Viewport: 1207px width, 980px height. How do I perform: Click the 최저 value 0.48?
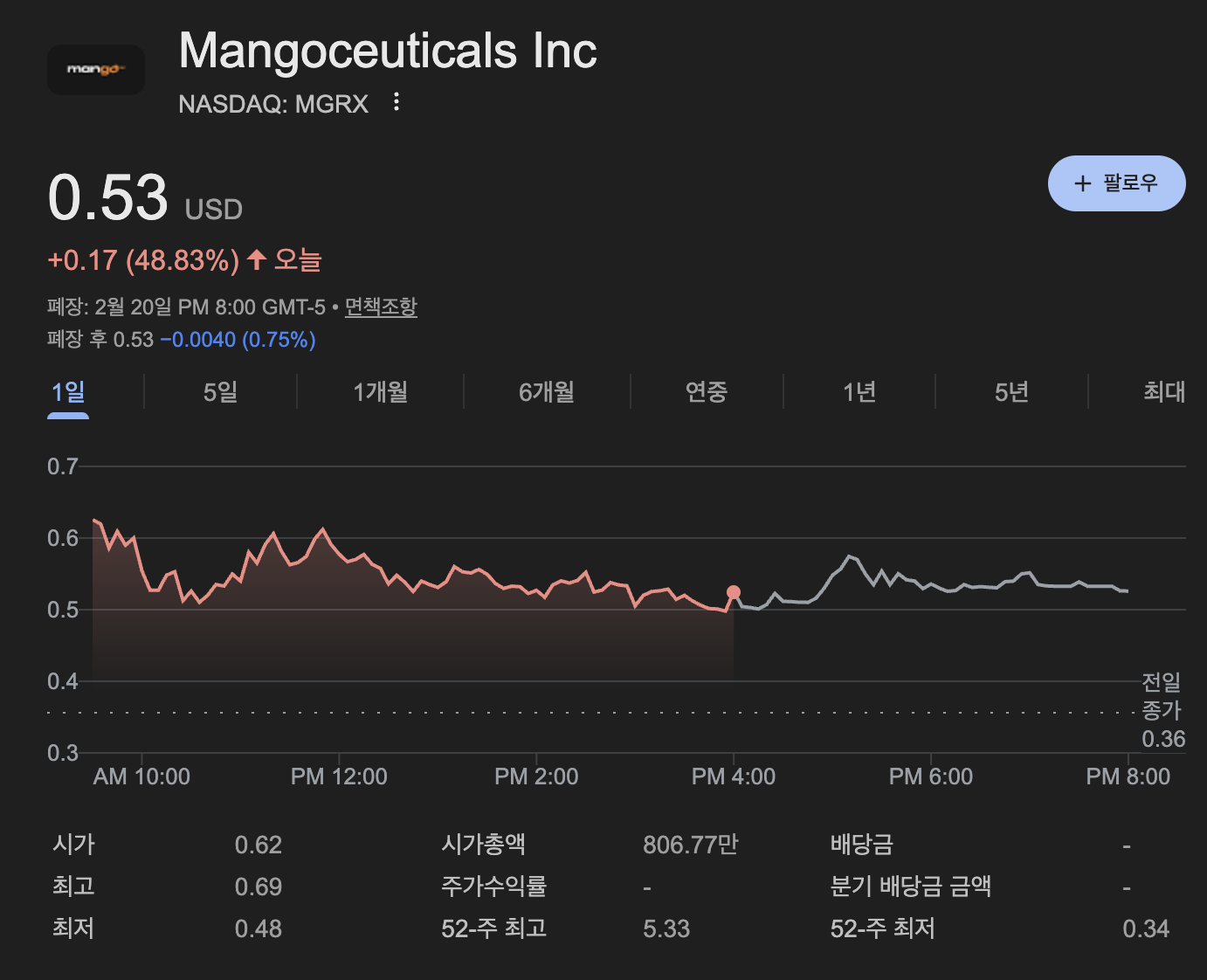pos(259,928)
